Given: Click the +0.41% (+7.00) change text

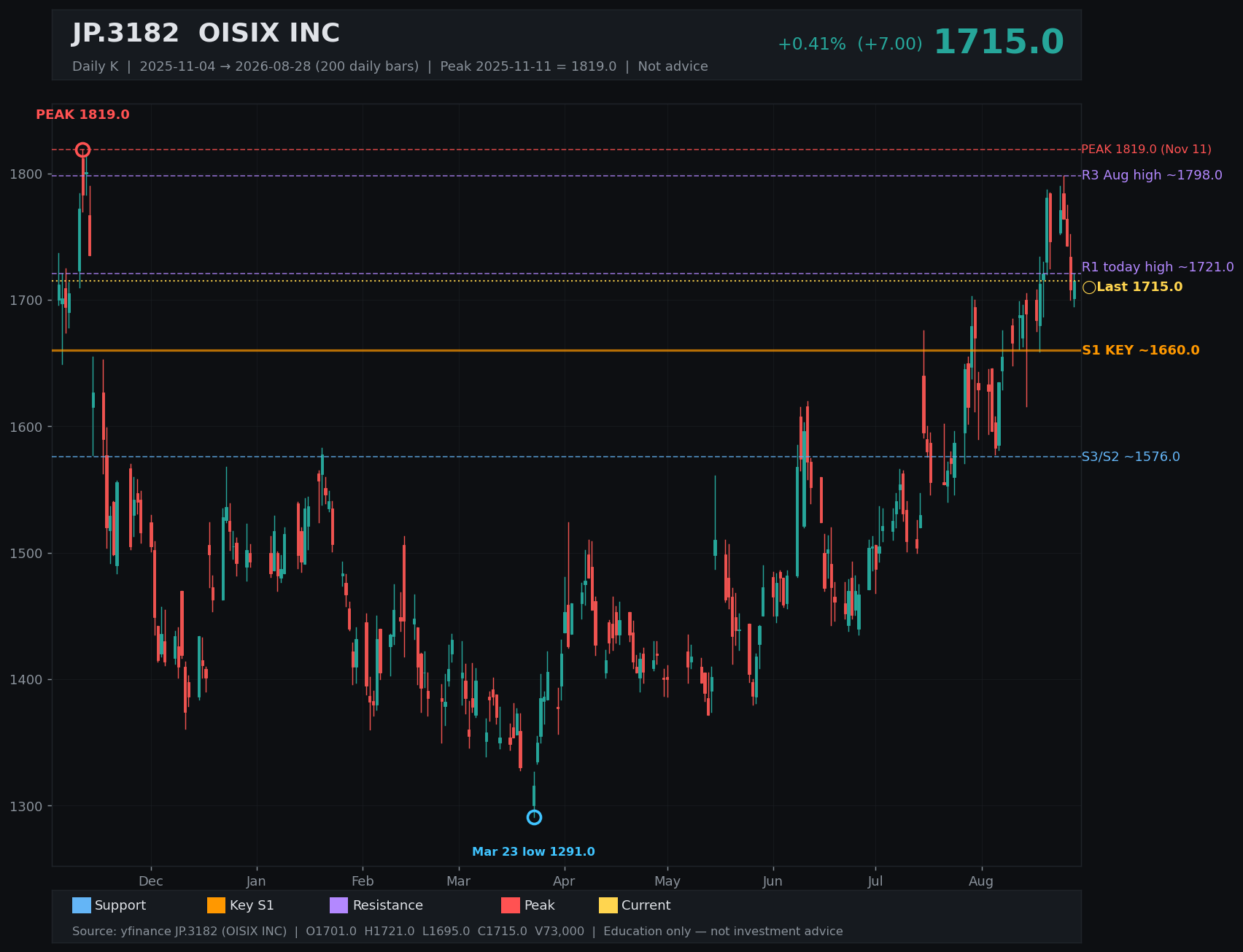Looking at the screenshot, I should 850,44.
